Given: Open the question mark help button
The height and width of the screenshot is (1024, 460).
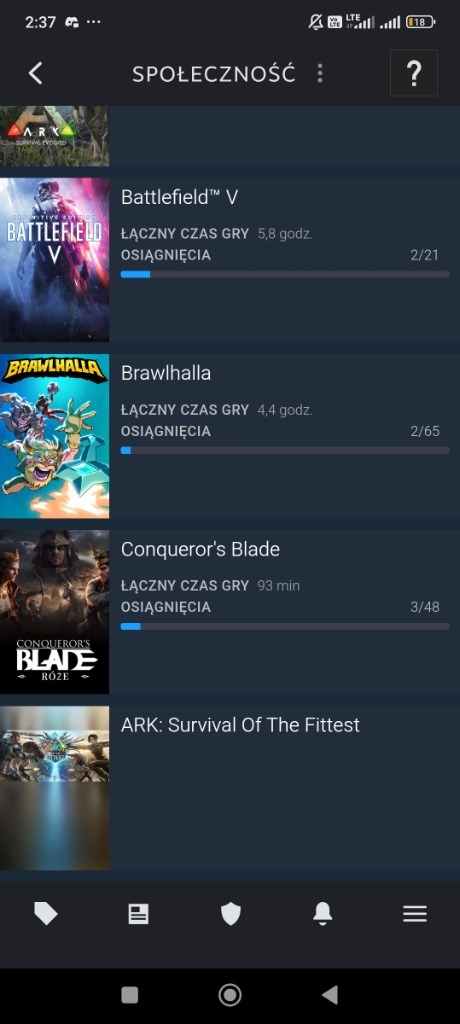Looking at the screenshot, I should (x=414, y=73).
